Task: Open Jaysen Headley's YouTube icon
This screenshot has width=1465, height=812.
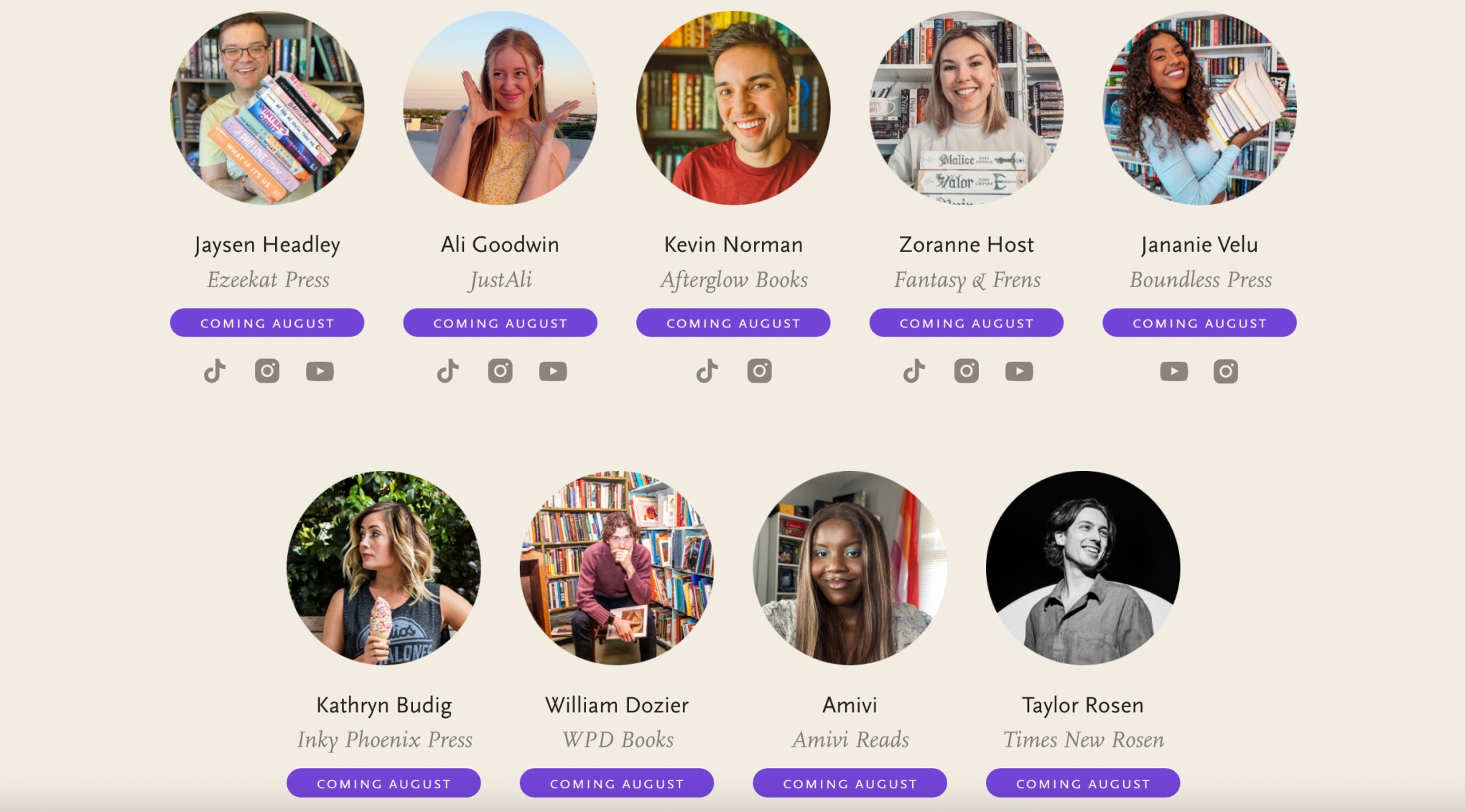Action: pos(320,371)
